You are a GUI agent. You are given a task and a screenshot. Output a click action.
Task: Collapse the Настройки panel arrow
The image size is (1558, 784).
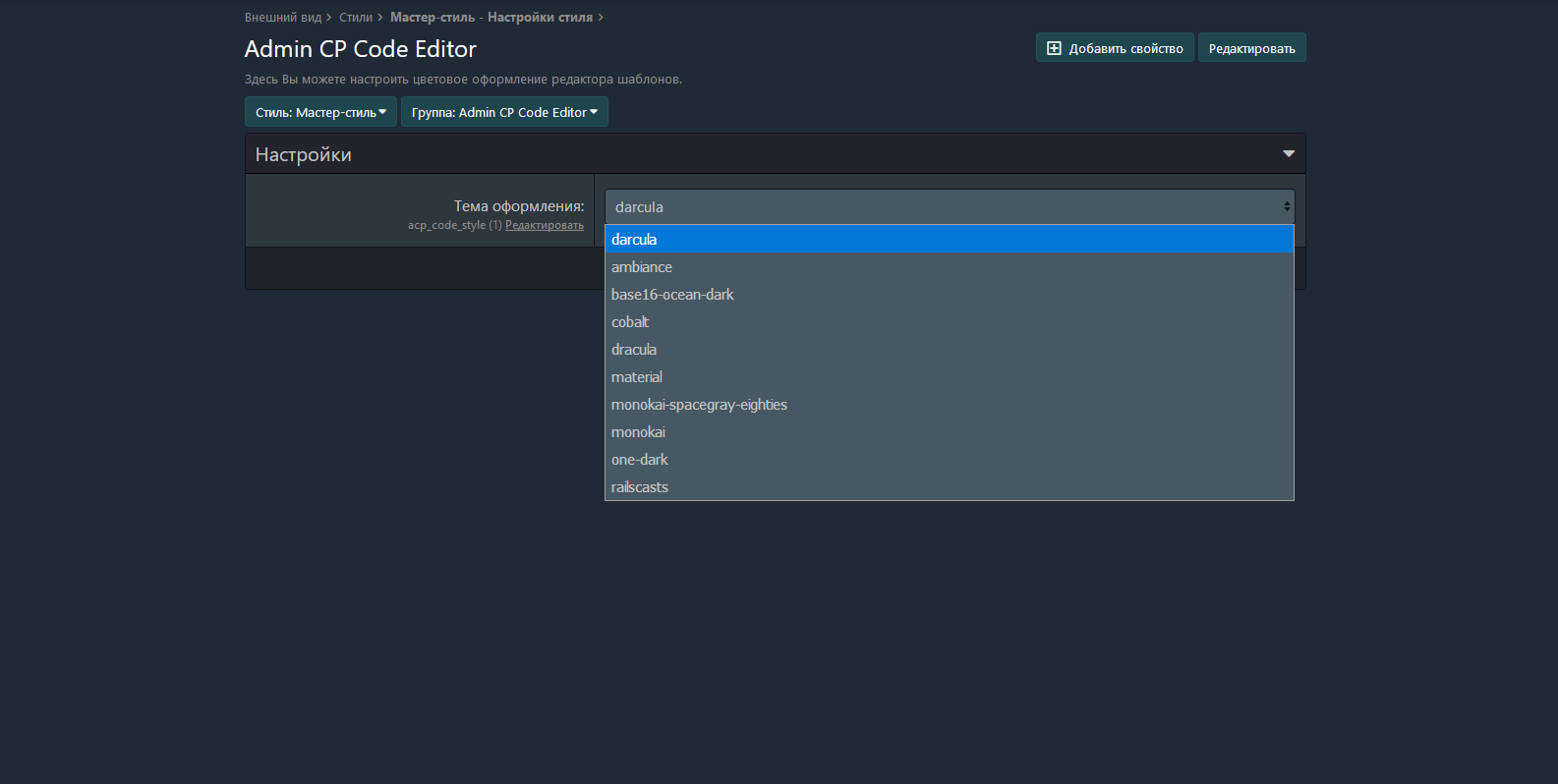click(x=1288, y=154)
